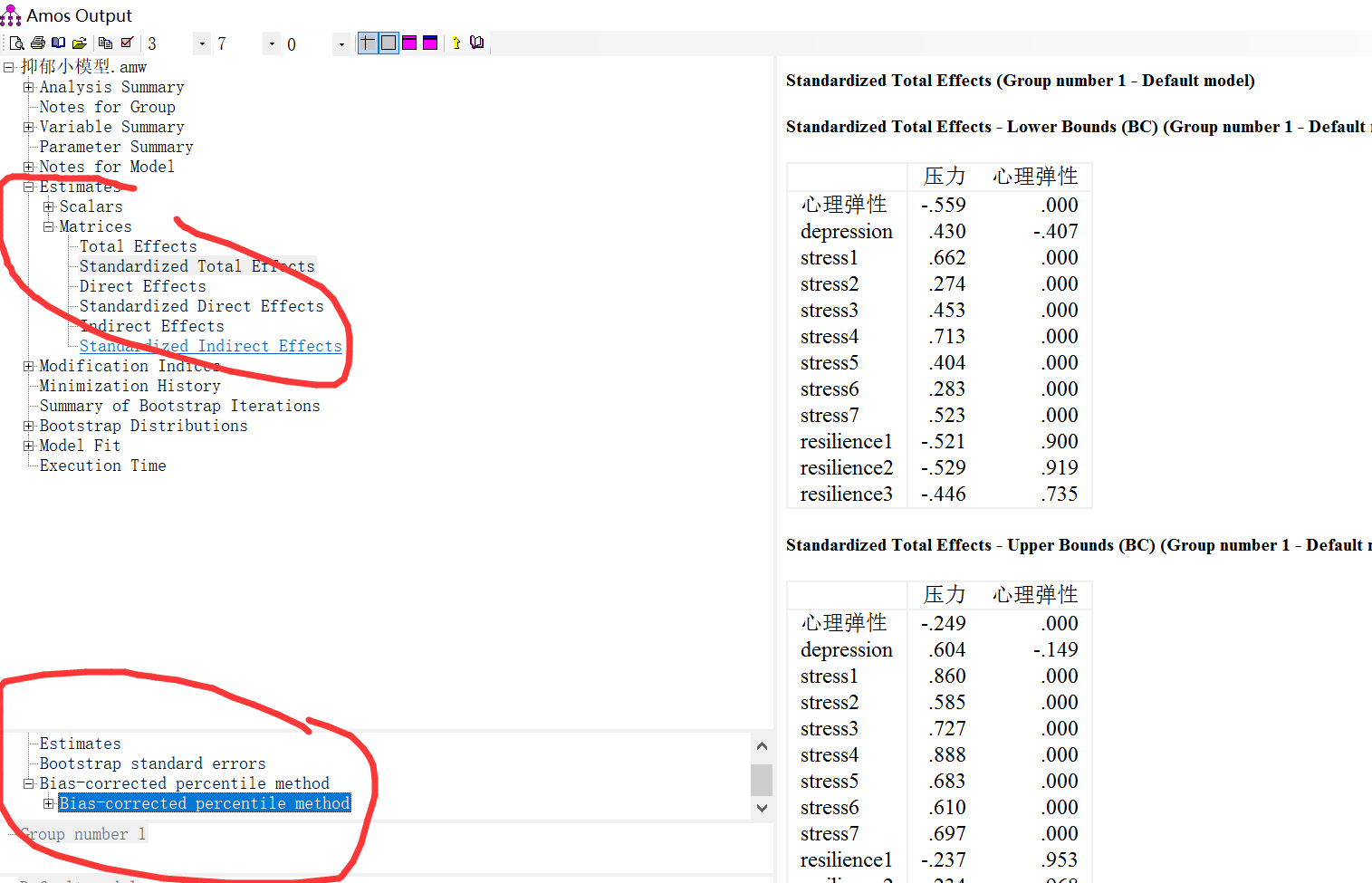Collapse the root 抑郁小模型.amw node

(8, 67)
